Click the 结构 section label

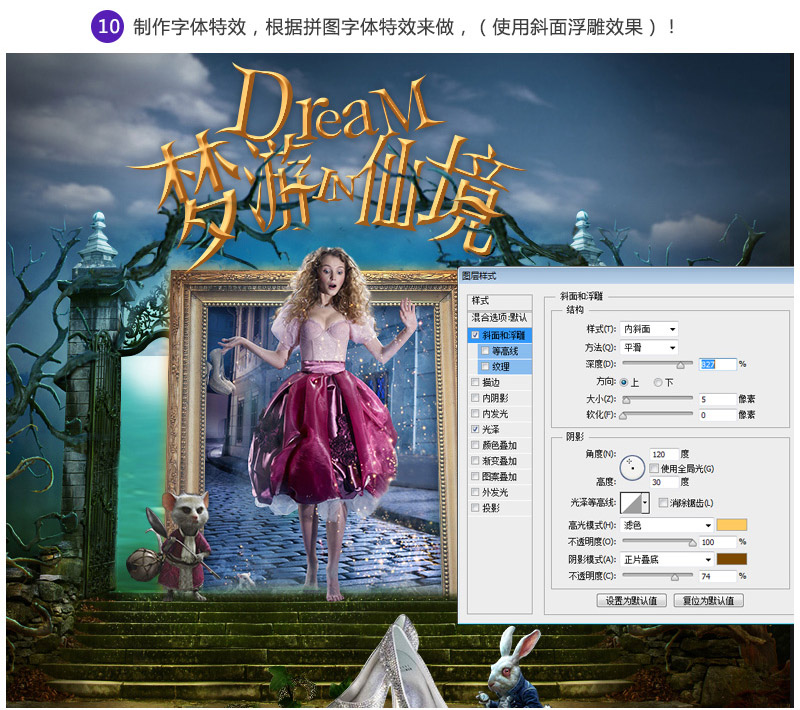tap(575, 310)
